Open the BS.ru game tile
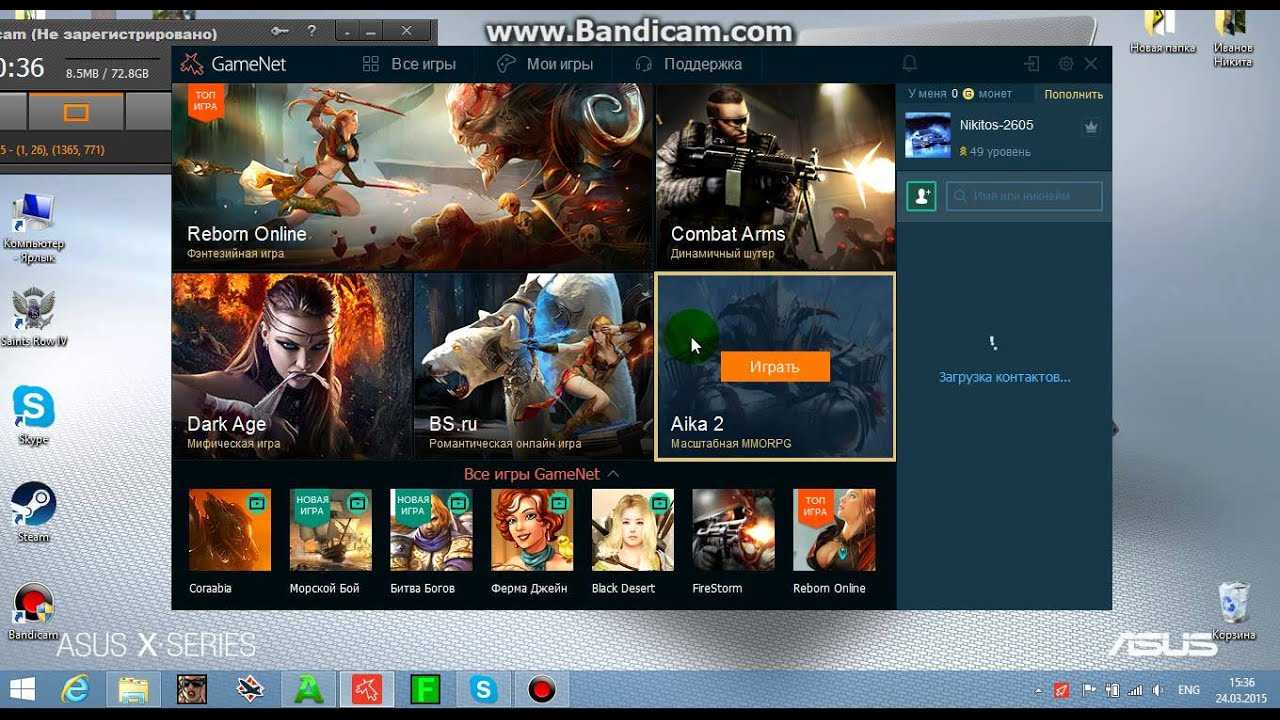This screenshot has height=720, width=1280. pos(533,366)
